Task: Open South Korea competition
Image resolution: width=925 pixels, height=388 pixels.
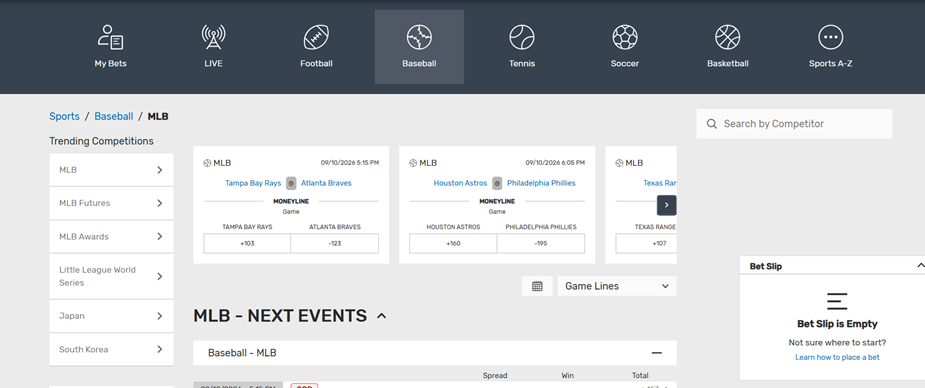Action: [x=111, y=349]
